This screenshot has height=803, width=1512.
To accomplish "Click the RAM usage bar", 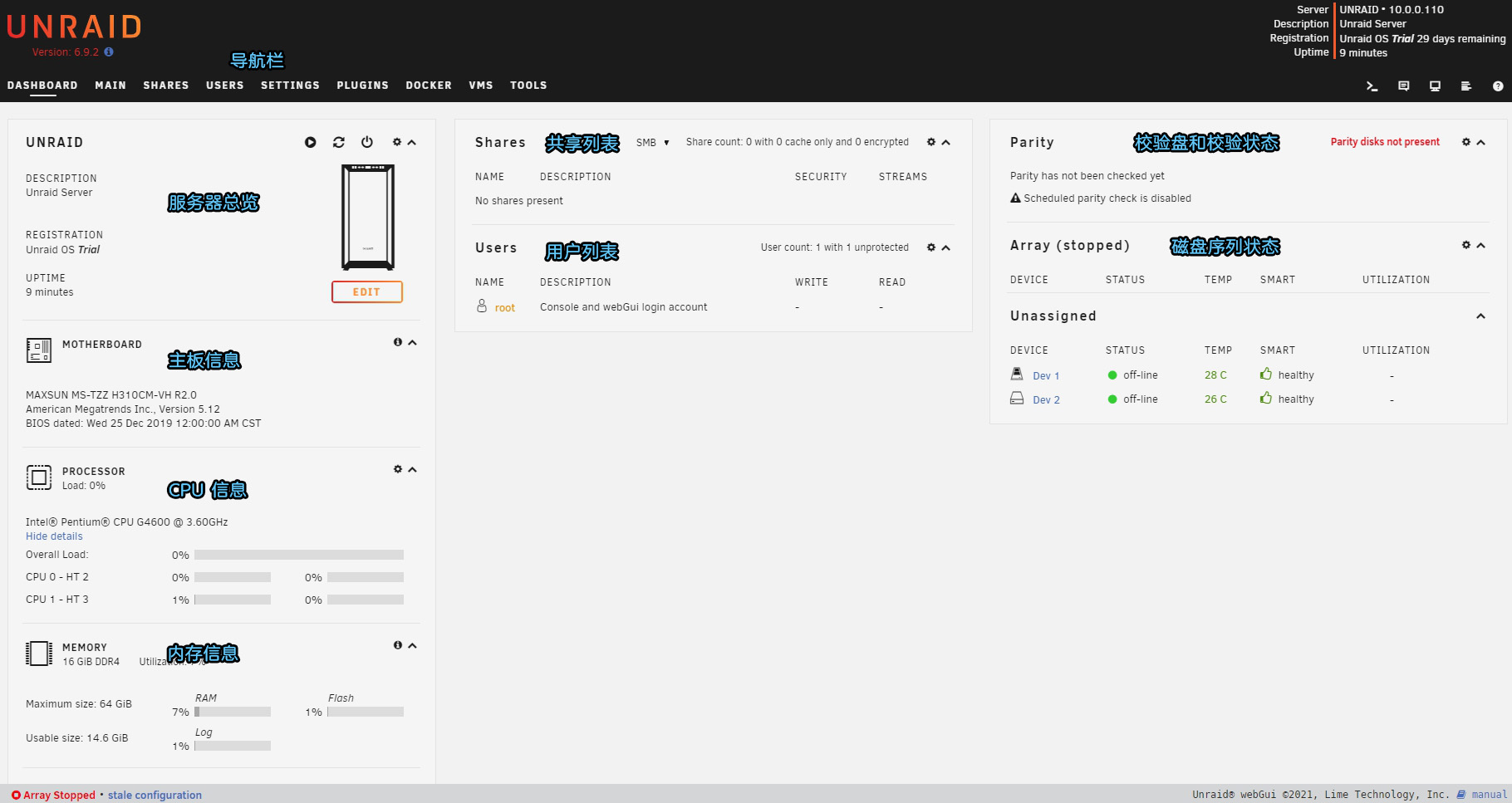I will pos(233,712).
